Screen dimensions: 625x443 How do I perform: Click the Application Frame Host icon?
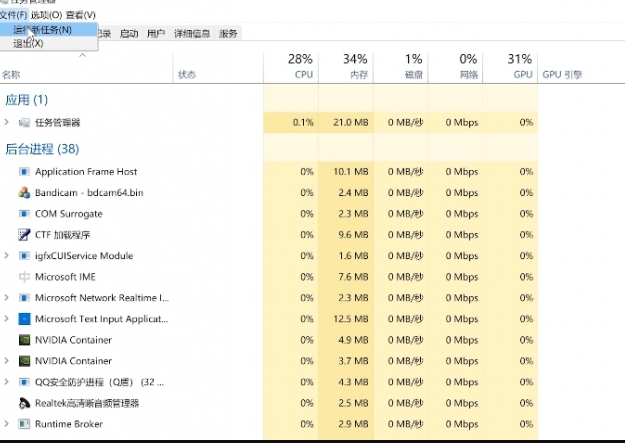coord(25,172)
